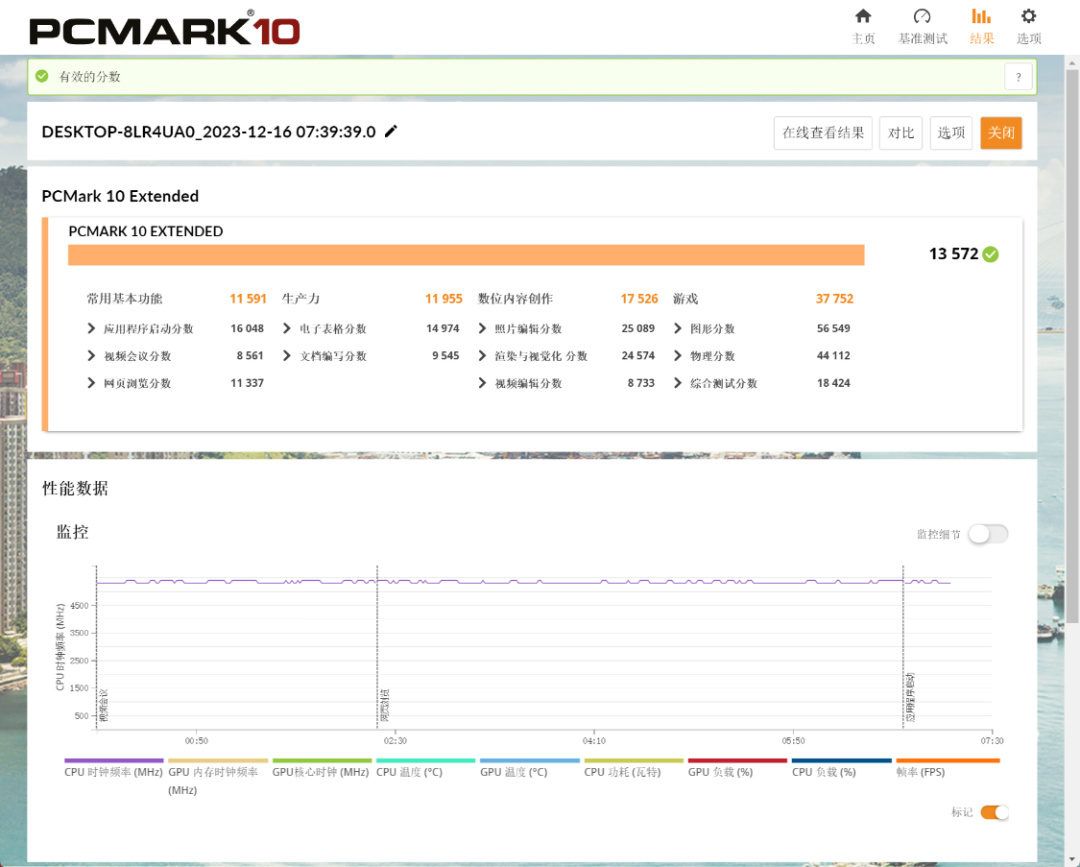Click the scrollbar up arrow
Screen dimensions: 1080x867
tap(1072, 63)
